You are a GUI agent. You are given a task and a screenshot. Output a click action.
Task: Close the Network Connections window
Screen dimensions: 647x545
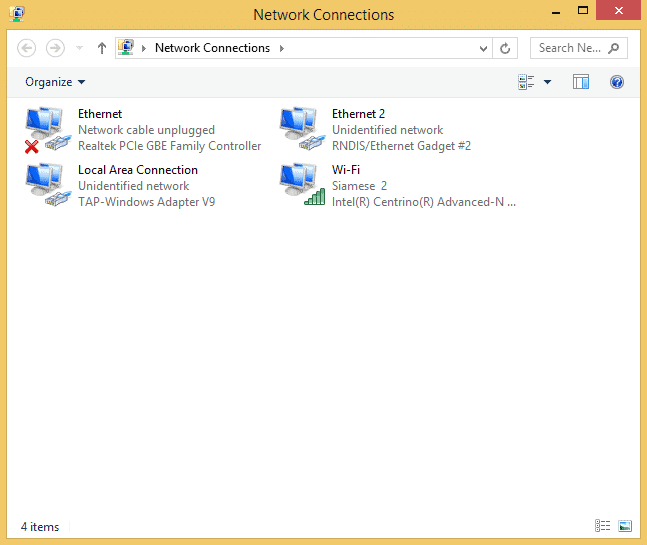coord(619,10)
